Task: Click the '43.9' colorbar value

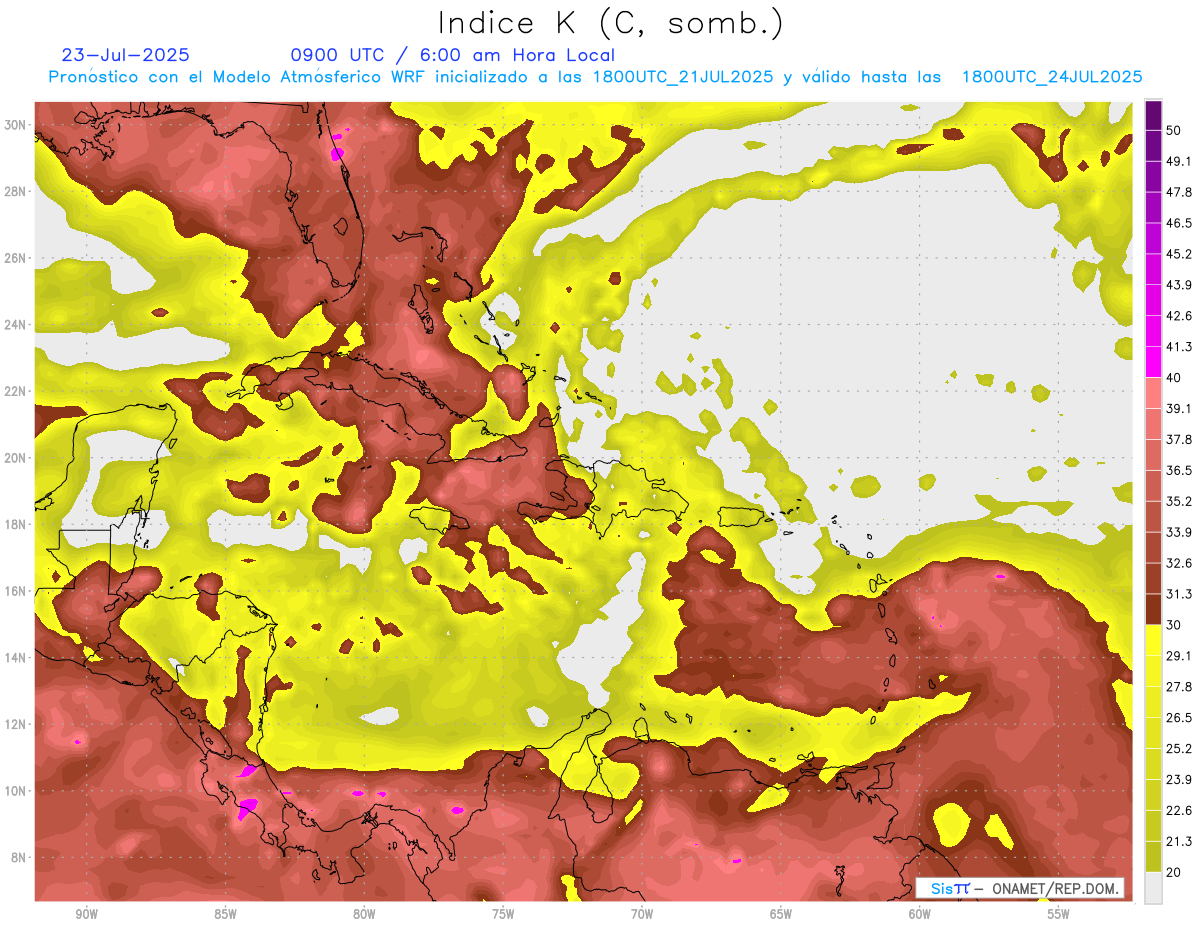Action: tap(1179, 285)
